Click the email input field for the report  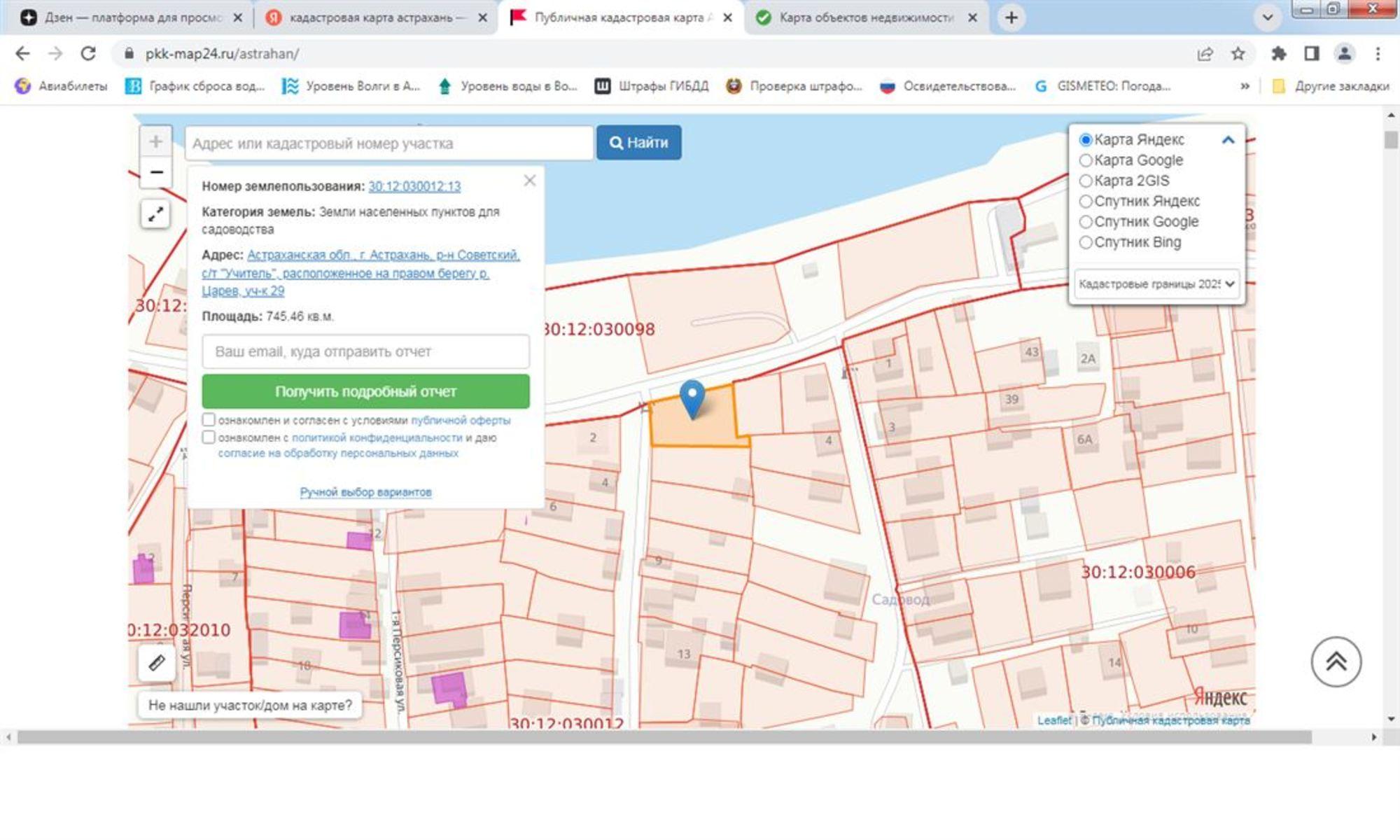tap(365, 351)
